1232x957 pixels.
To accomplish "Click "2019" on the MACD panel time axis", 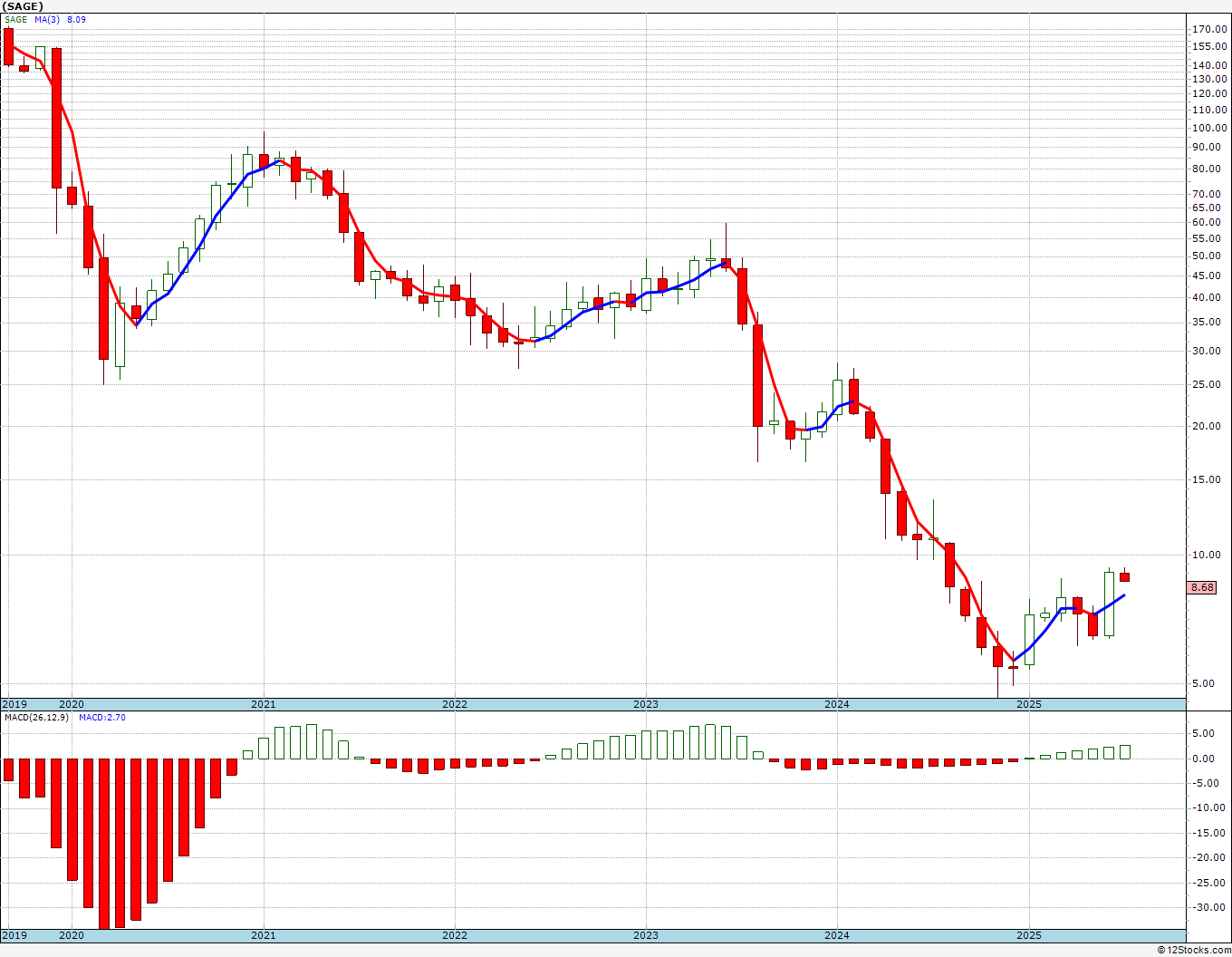I will (14, 935).
